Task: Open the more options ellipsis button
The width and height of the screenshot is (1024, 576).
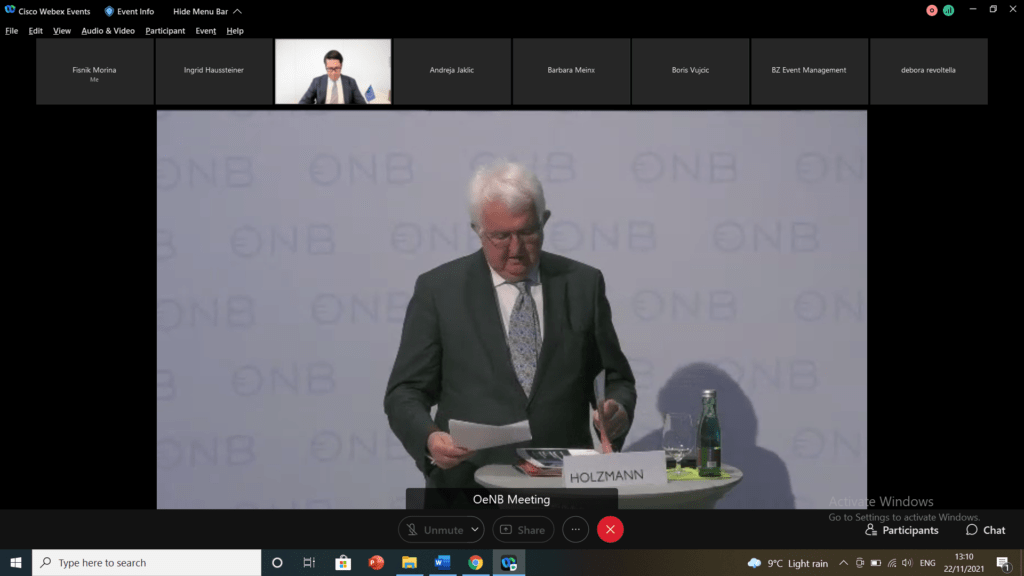Action: 575,530
